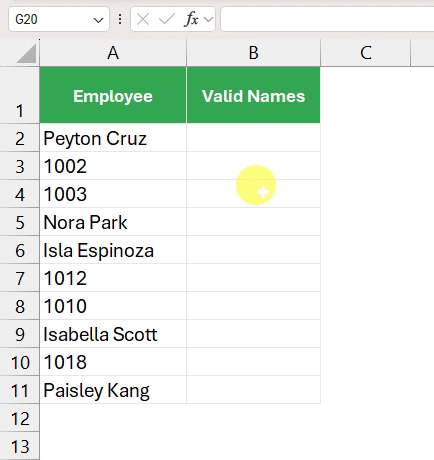This screenshot has width=434, height=460.
Task: Click the Enter checkmark icon in formula bar
Action: pyautogui.click(x=167, y=19)
